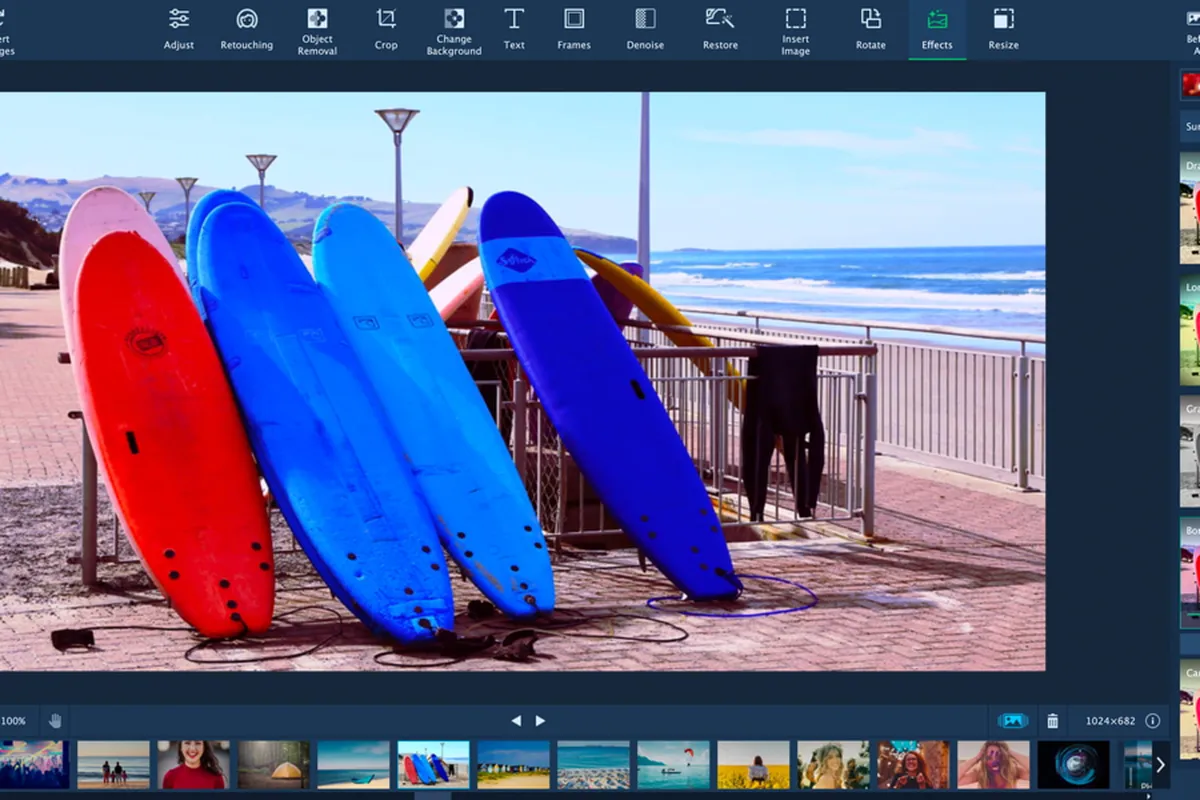Show image info next to 1024×682
Viewport: 1200px width, 800px height.
click(1152, 720)
